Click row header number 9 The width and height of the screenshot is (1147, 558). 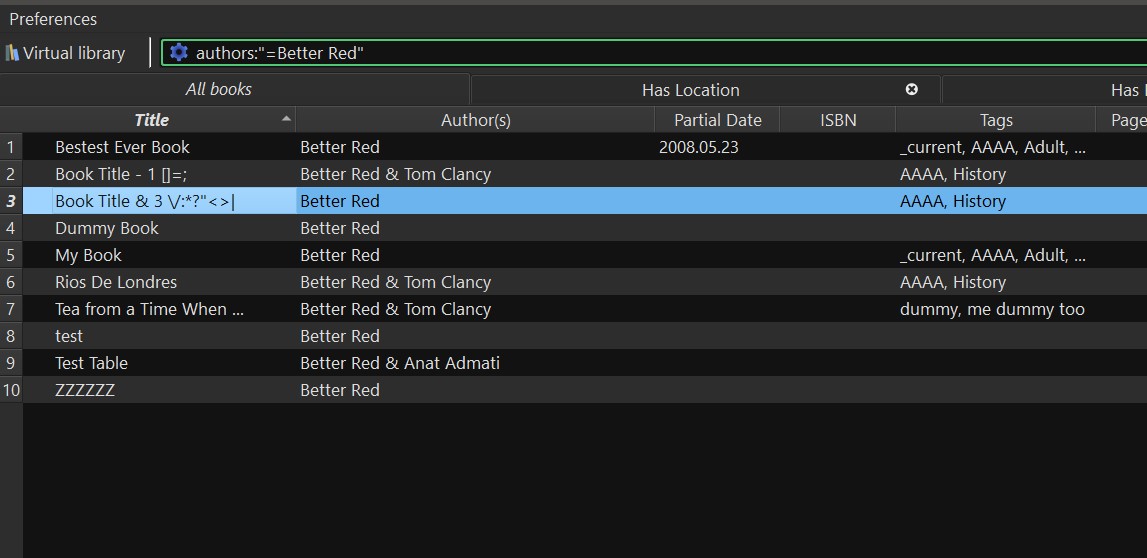coord(11,363)
